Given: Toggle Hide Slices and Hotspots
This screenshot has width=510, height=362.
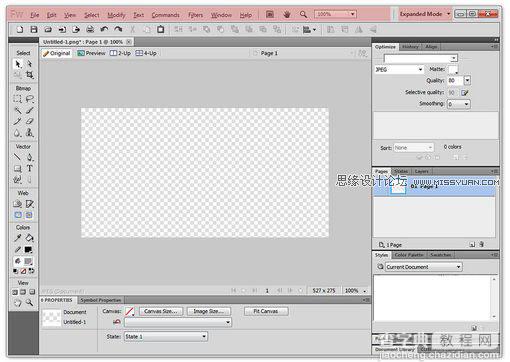Looking at the screenshot, I should tap(18, 215).
